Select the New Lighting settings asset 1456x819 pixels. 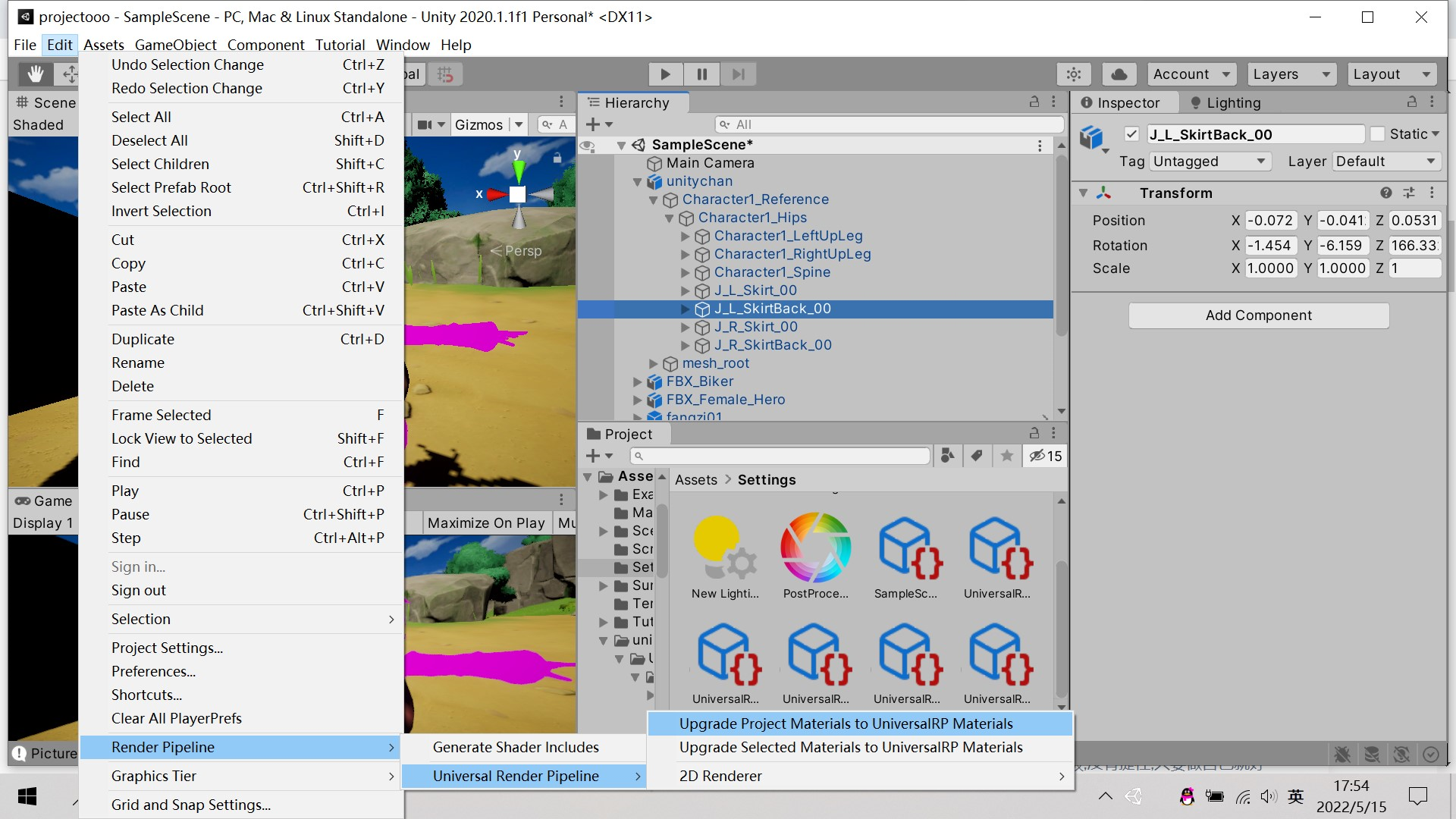(x=725, y=557)
